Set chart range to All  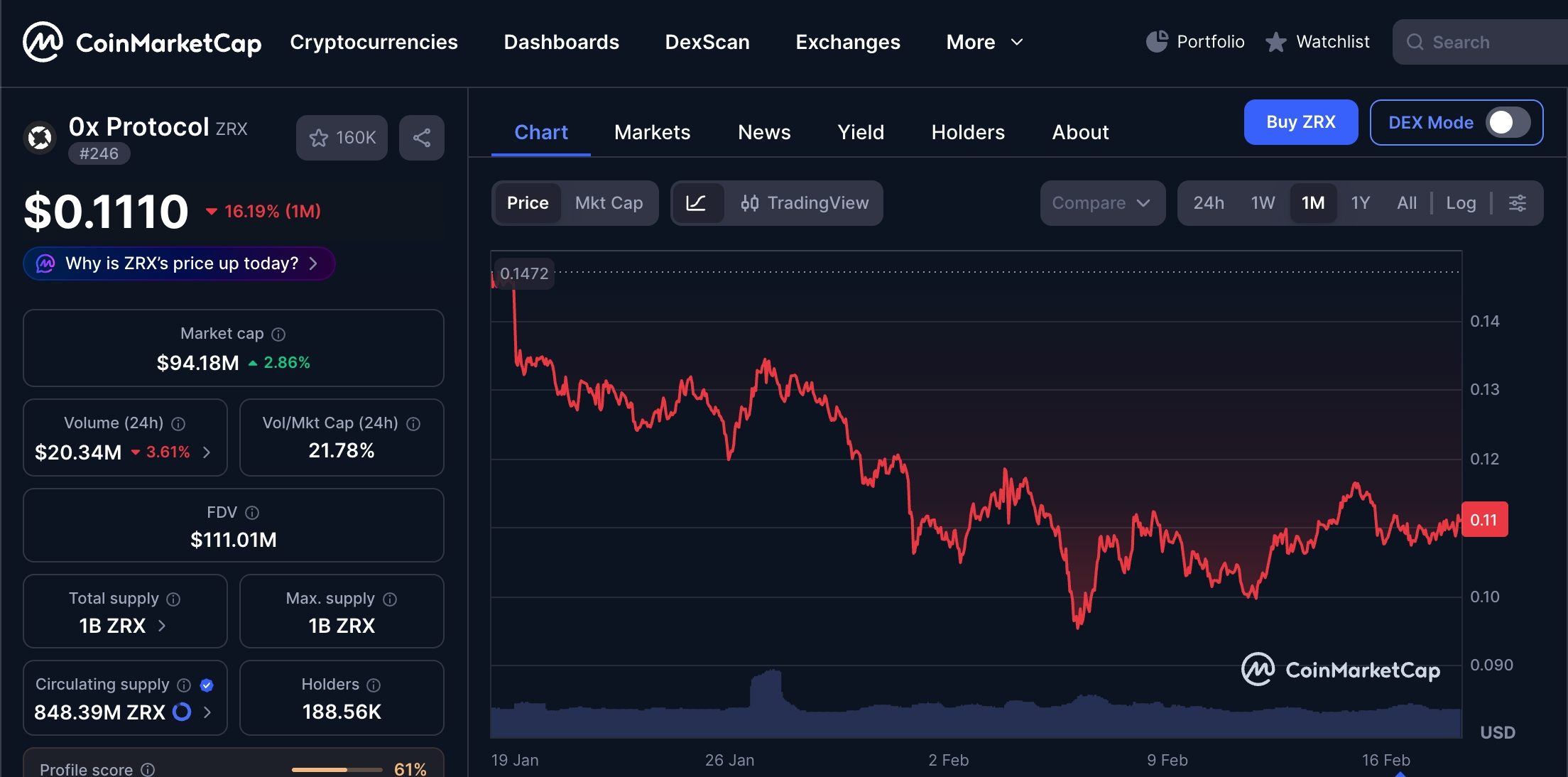1406,203
